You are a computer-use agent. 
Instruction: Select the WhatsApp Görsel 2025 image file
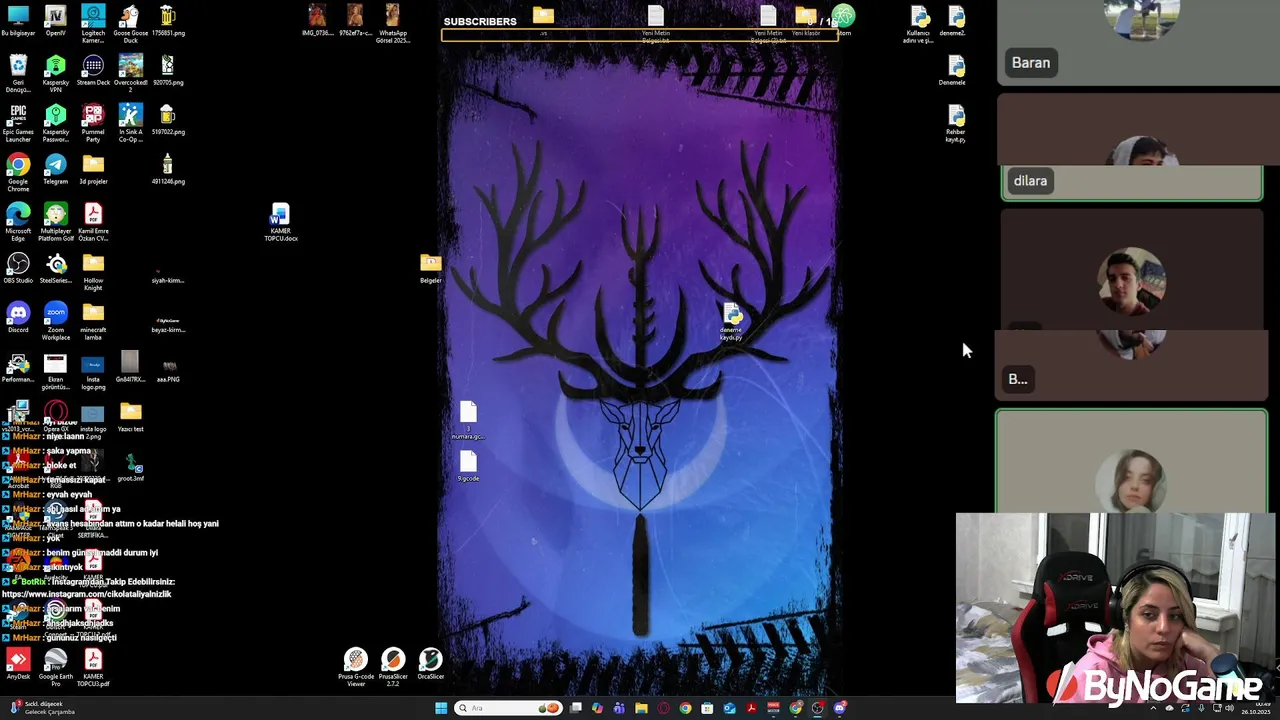[x=393, y=24]
